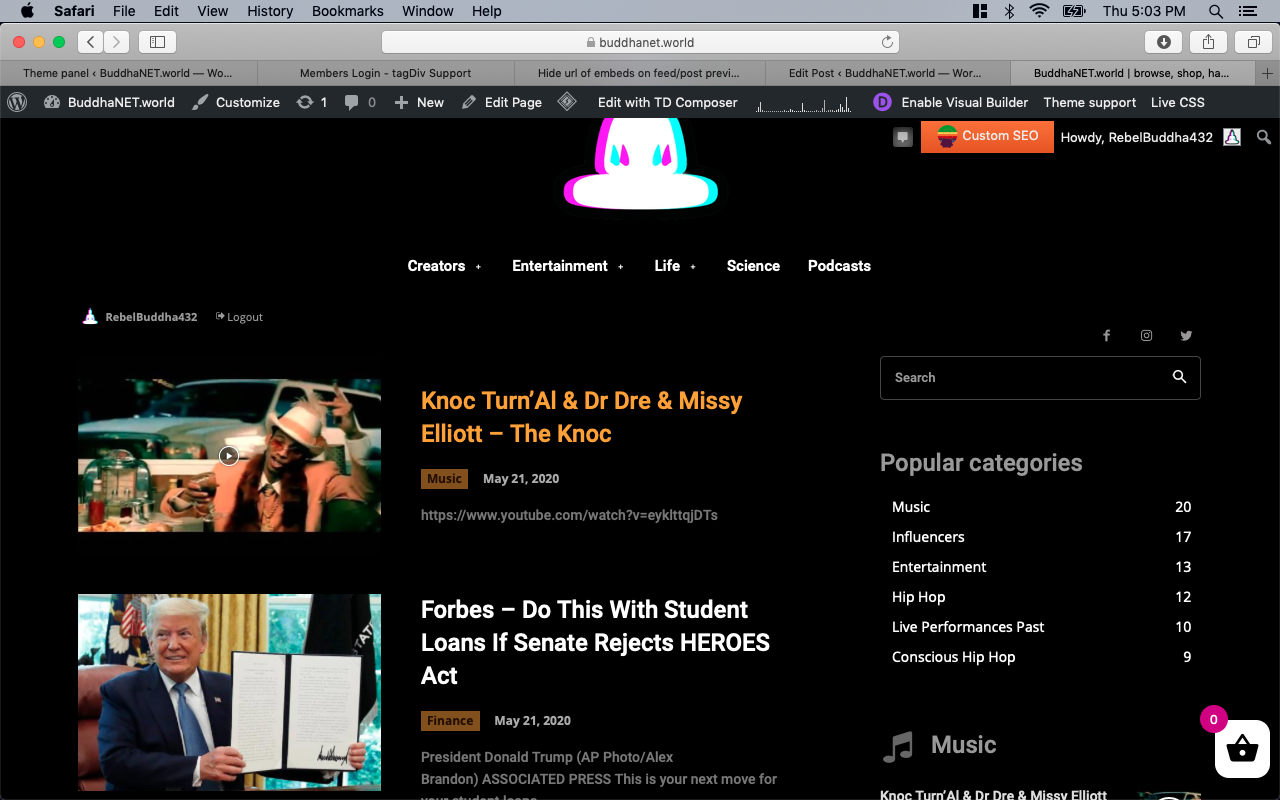
Task: Click the notification bubble beside Custom SEO
Action: pyautogui.click(x=903, y=137)
